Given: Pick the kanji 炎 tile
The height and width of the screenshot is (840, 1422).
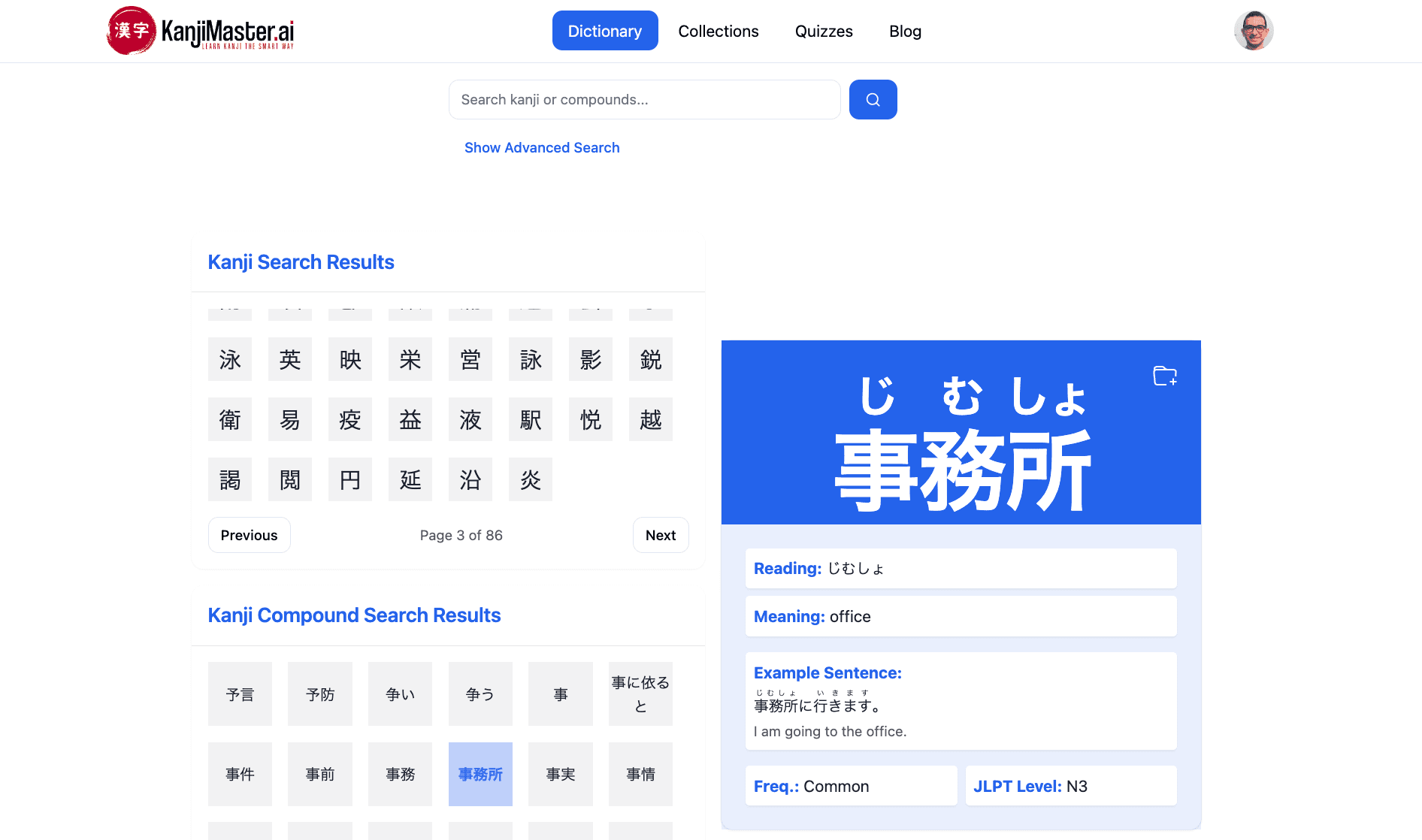Looking at the screenshot, I should pyautogui.click(x=531, y=479).
